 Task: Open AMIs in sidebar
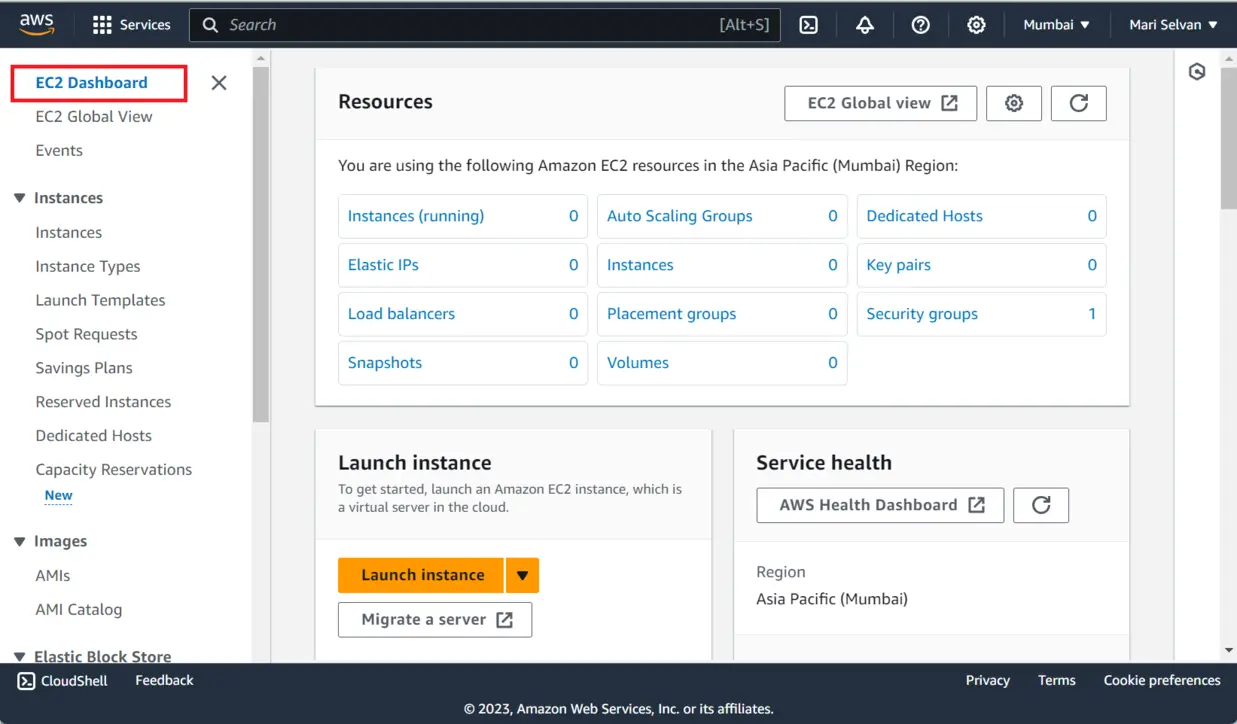click(53, 576)
